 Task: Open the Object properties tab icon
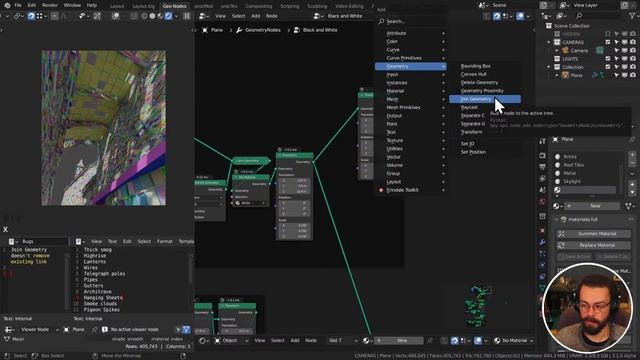point(542,231)
